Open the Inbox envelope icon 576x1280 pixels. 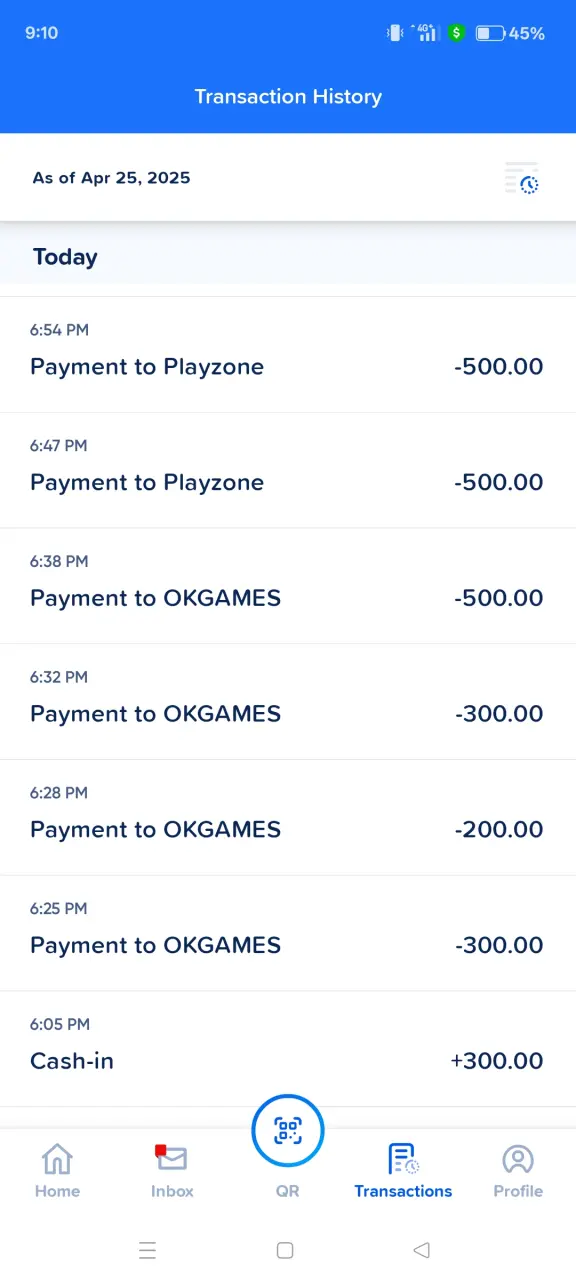point(171,1158)
